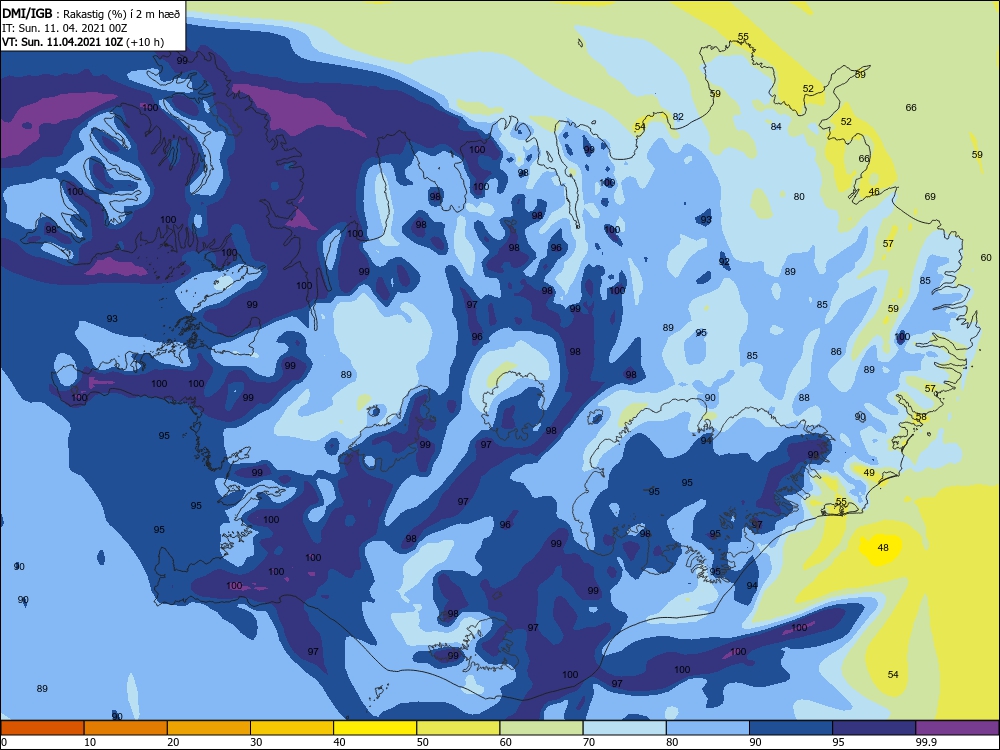Click the 'VT: Sun. 11.04.2021 10Z (+10 h)' line
The image size is (1000, 750).
pos(83,42)
